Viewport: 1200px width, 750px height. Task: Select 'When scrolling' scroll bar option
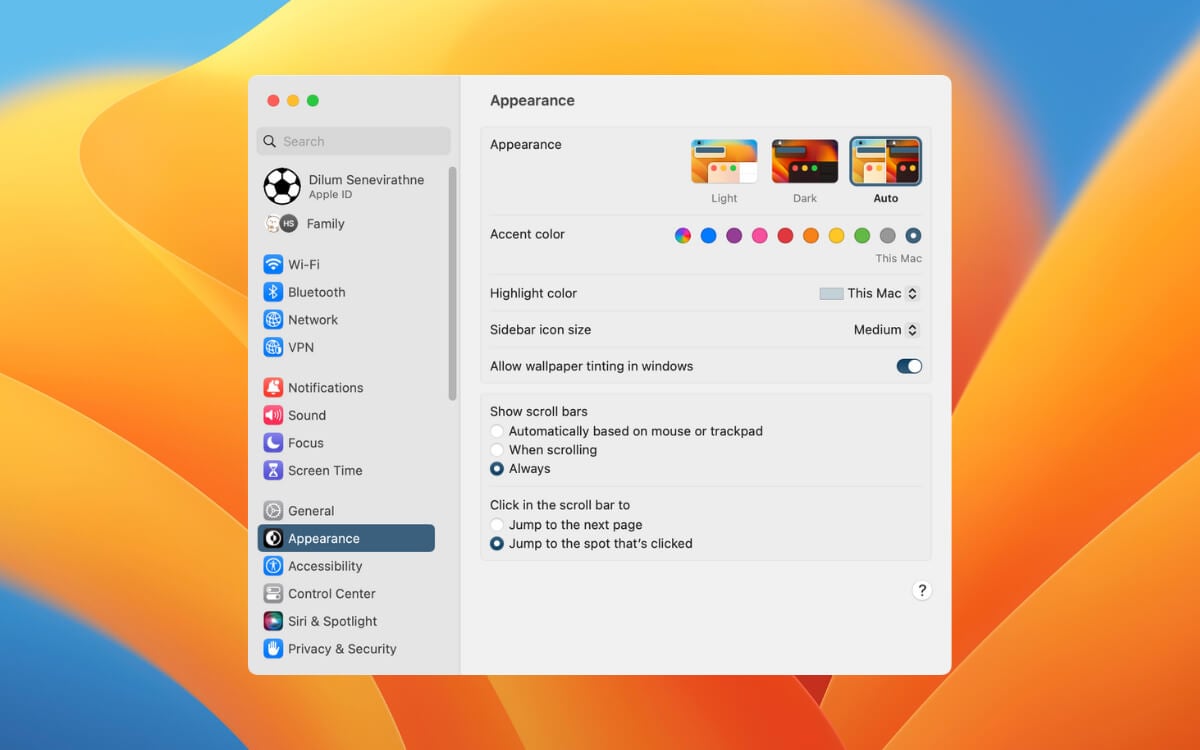[497, 450]
